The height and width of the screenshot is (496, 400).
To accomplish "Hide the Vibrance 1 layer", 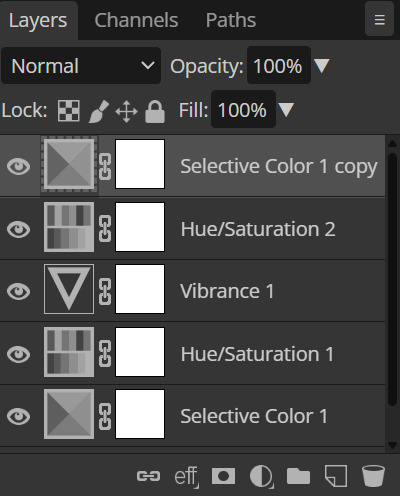I will point(18,291).
